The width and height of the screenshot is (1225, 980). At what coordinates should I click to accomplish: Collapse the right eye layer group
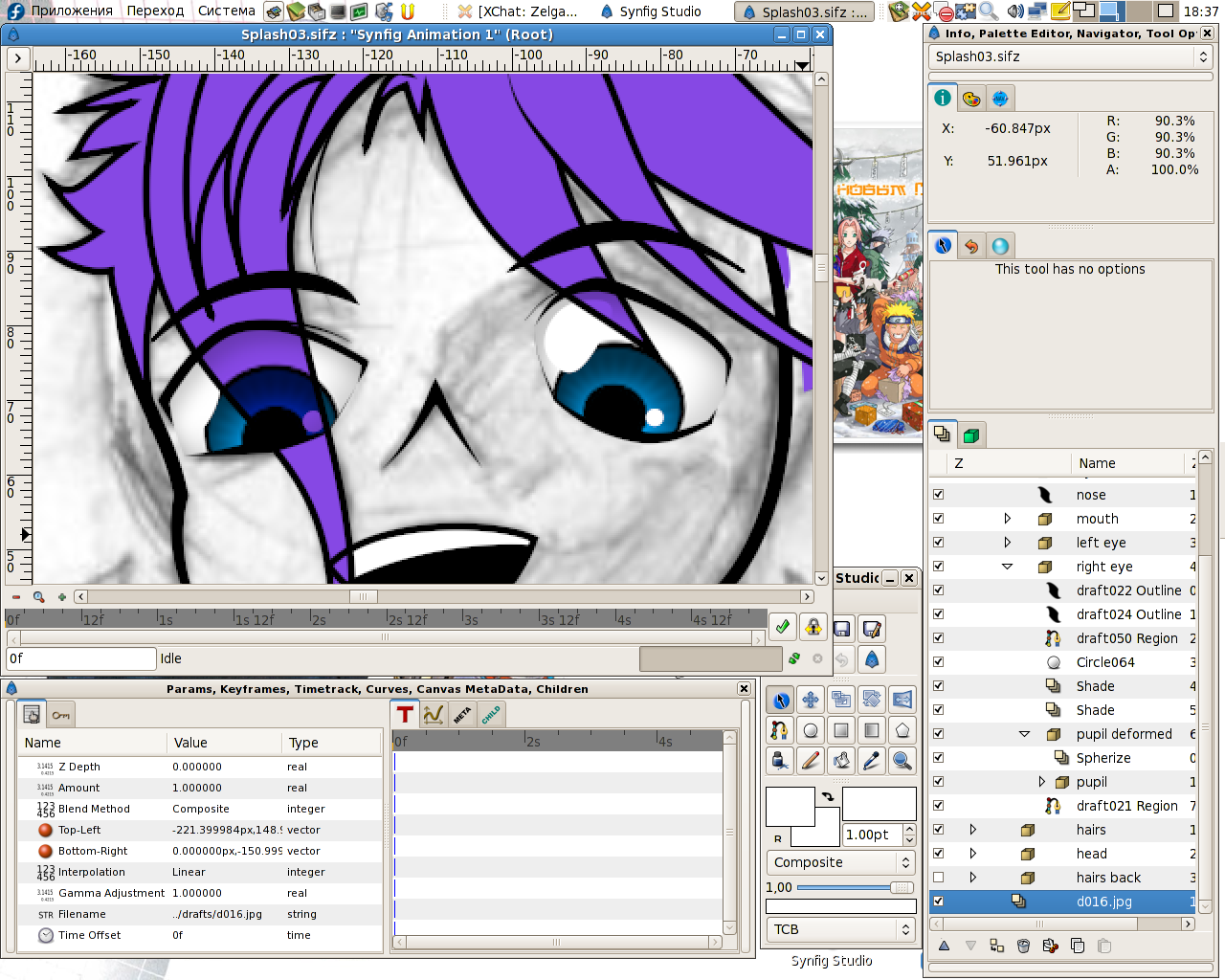tap(1007, 567)
